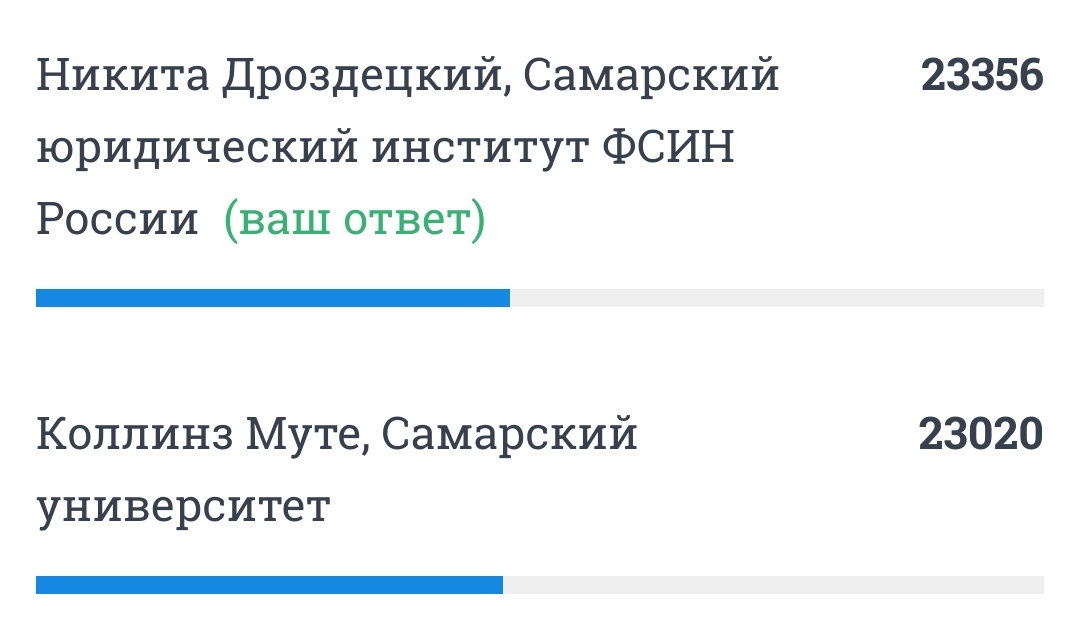The width and height of the screenshot is (1080, 626).
Task: Select the green "ваш ответ" label
Action: (355, 219)
